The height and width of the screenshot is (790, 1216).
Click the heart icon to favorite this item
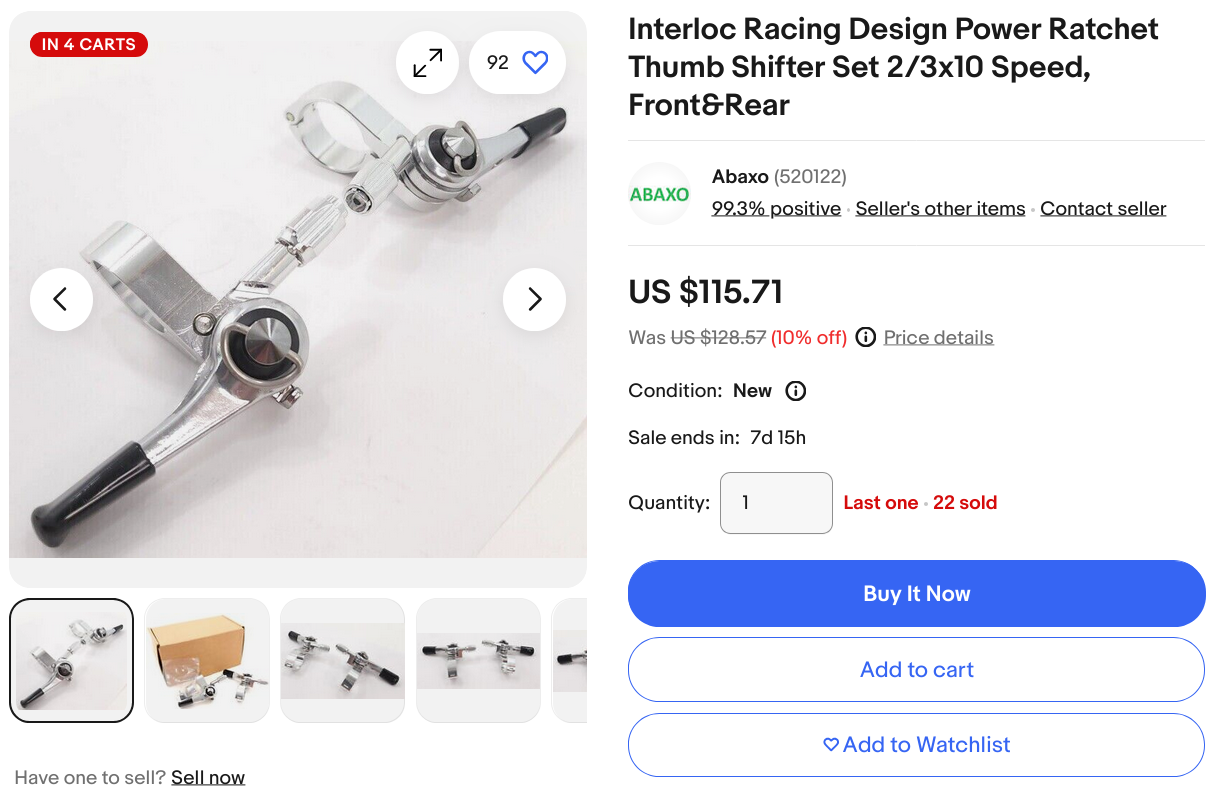(535, 63)
